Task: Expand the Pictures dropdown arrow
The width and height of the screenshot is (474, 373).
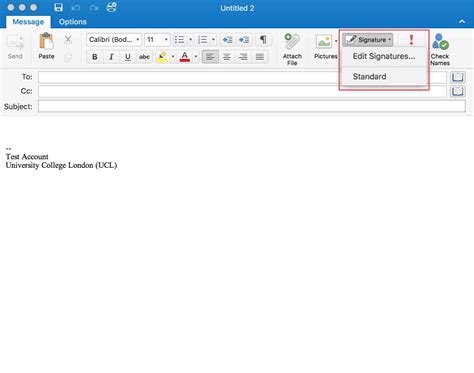Action: pos(336,41)
